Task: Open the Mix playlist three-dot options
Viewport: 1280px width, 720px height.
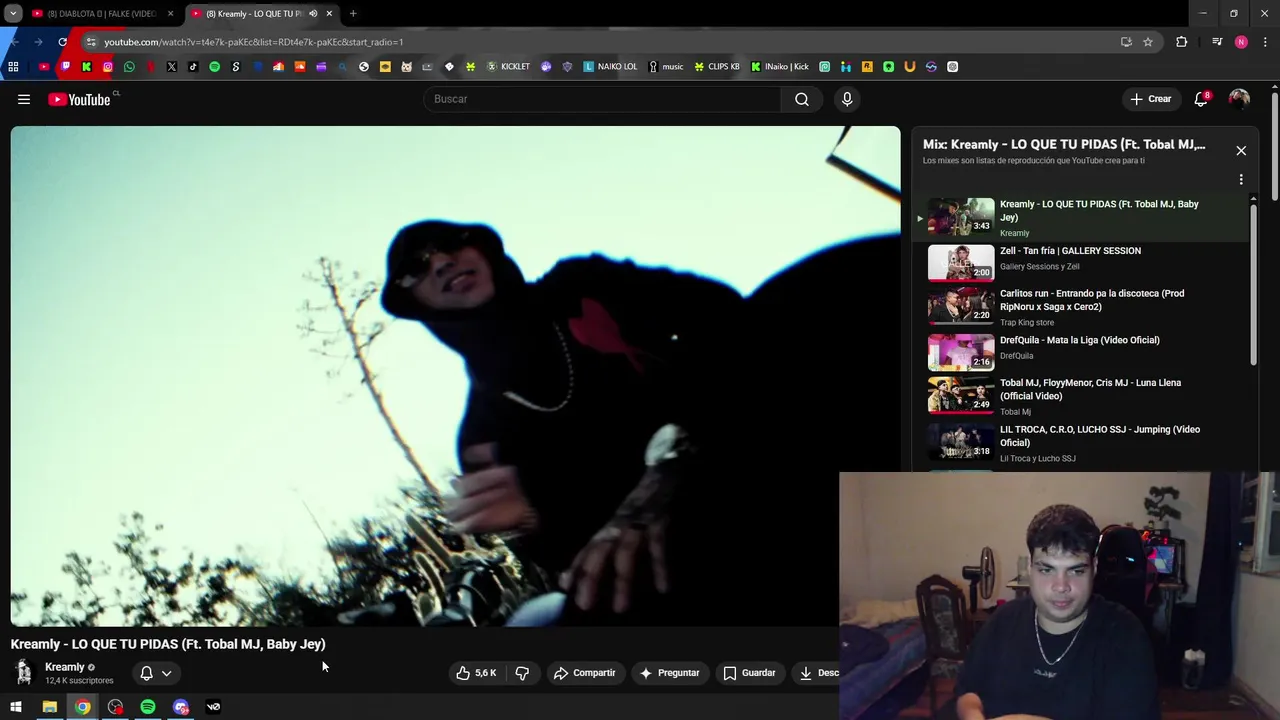Action: coord(1241,180)
